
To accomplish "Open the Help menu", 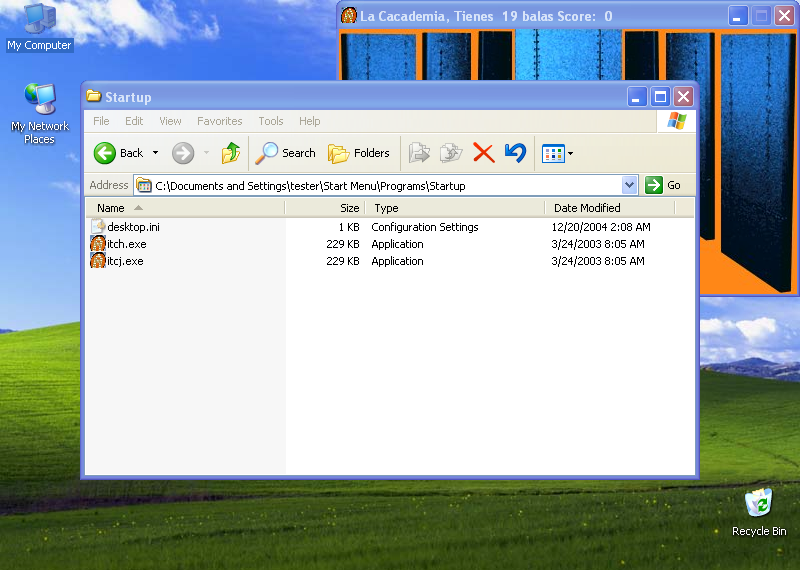I will coord(310,121).
